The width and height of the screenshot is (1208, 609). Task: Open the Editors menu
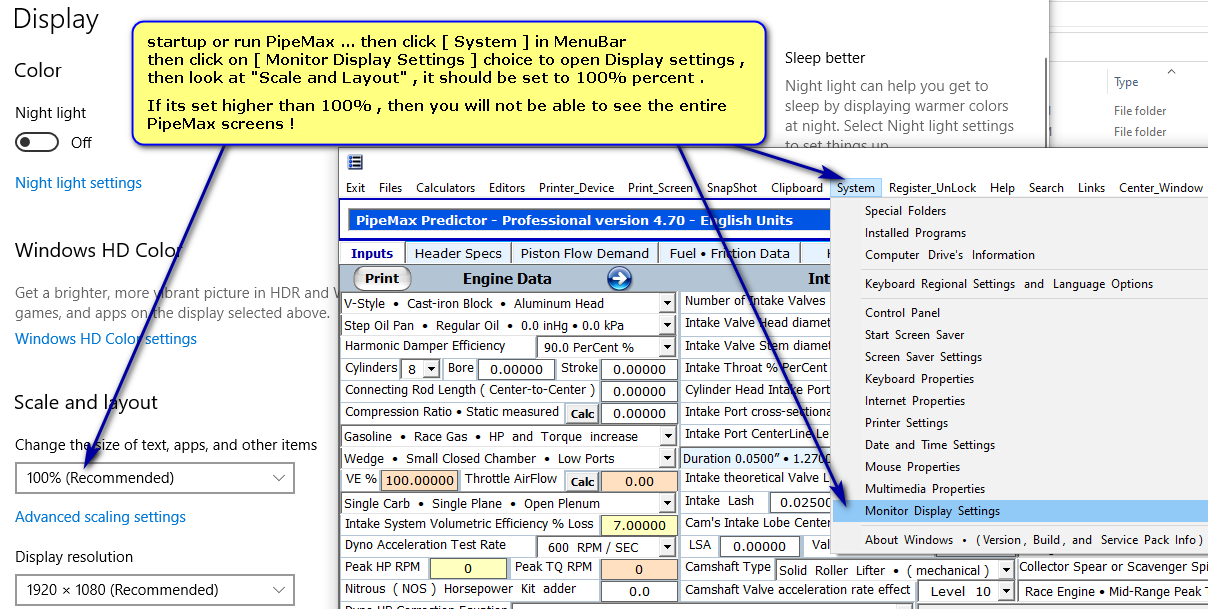(x=507, y=188)
